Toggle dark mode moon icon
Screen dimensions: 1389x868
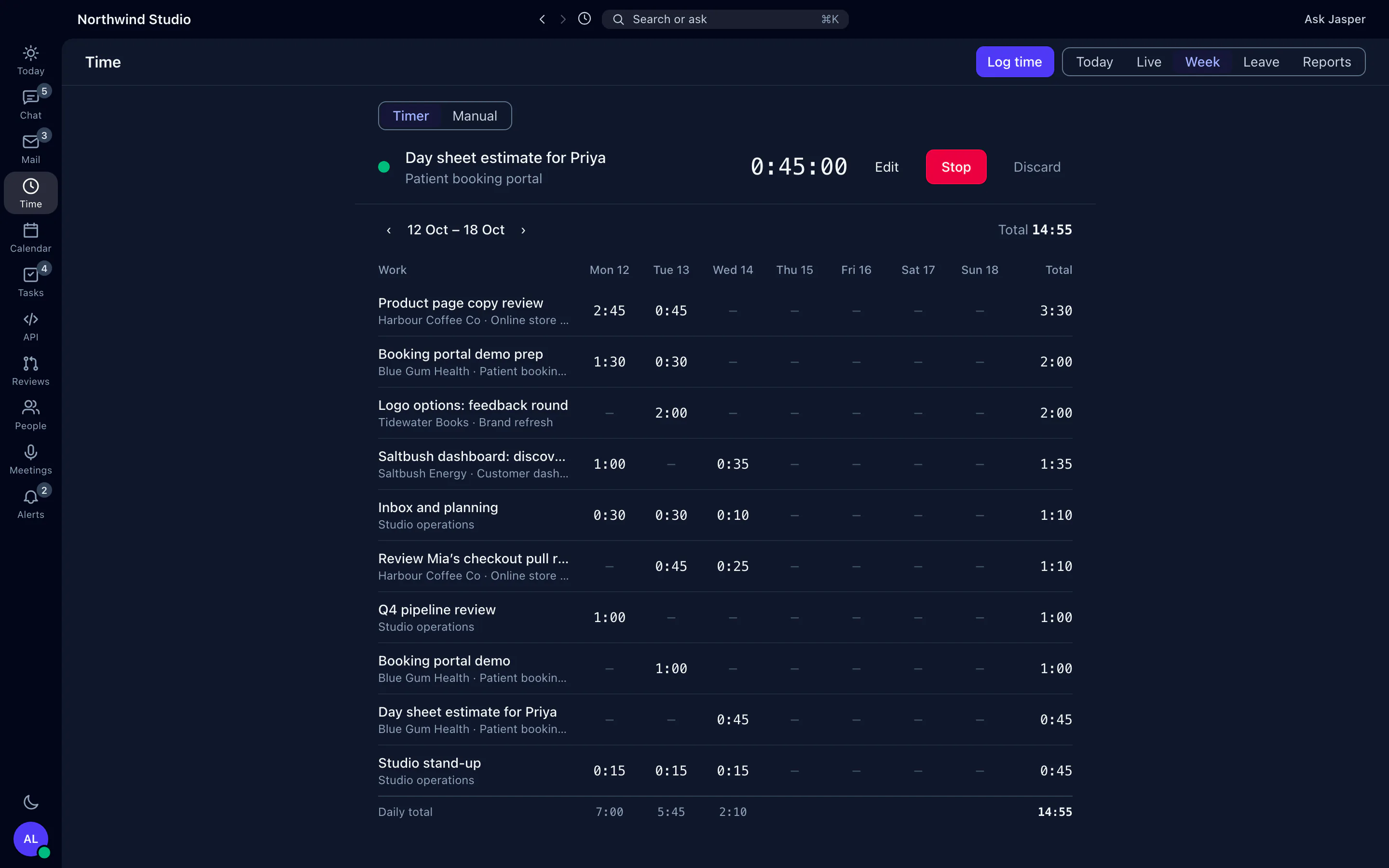click(30, 802)
